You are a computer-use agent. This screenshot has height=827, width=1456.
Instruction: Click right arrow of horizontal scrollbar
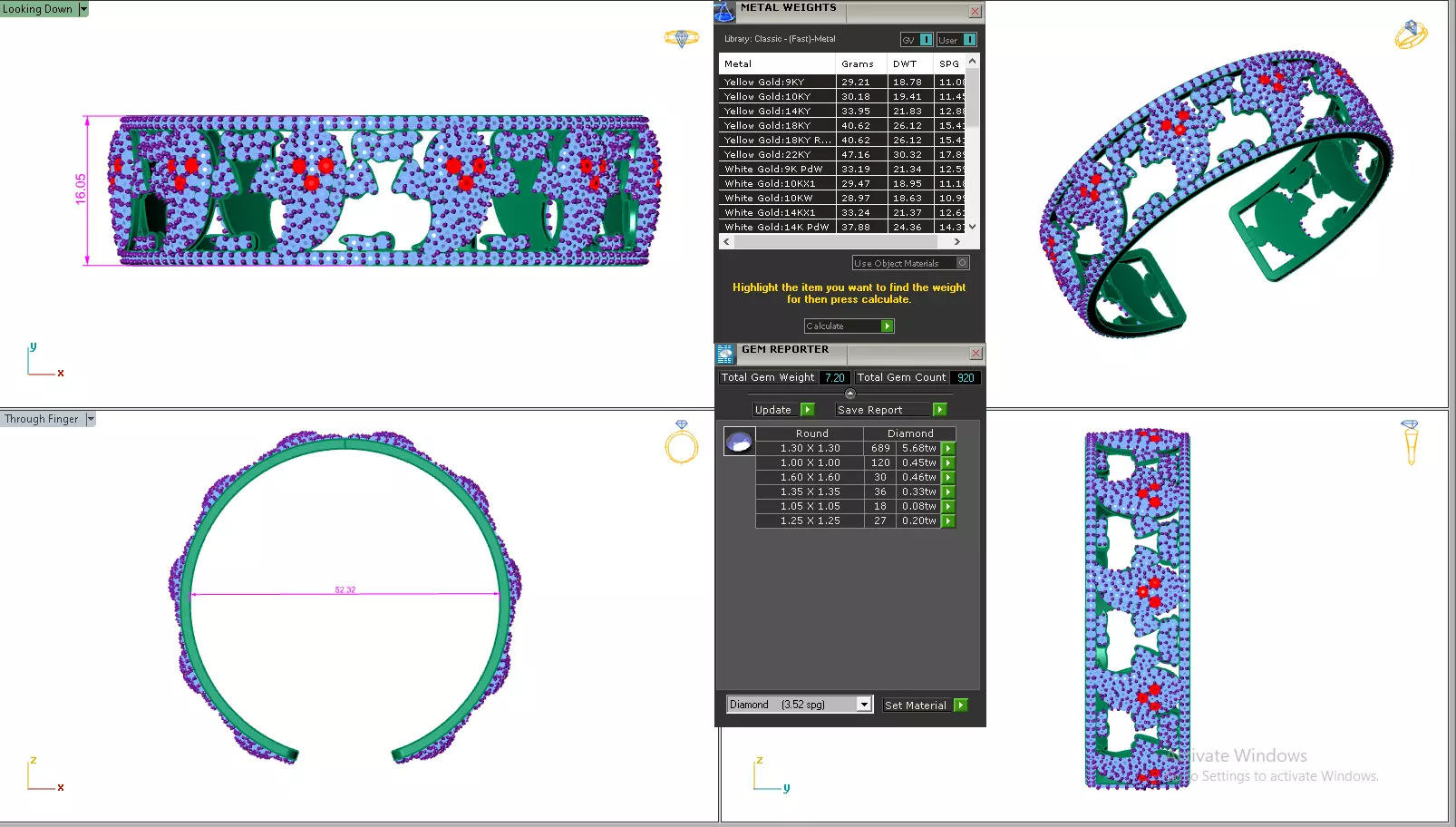(x=956, y=242)
